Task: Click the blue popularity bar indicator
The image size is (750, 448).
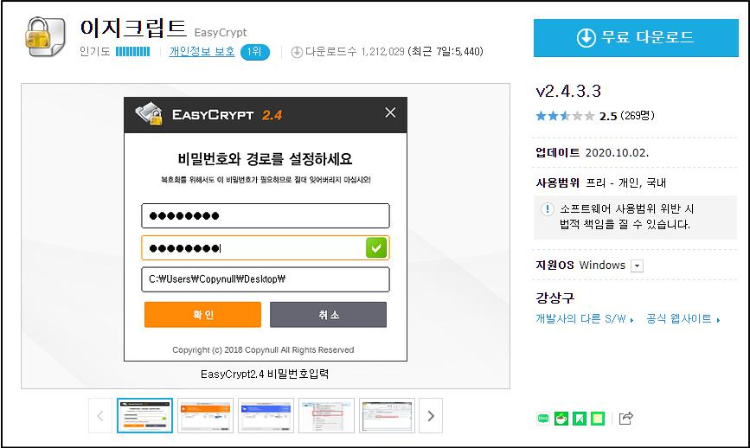Action: [133, 52]
